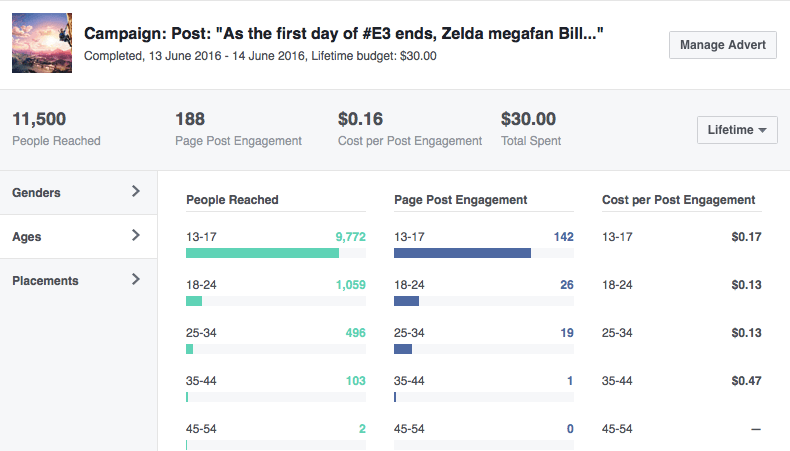The height and width of the screenshot is (451, 790).
Task: Click the 13-17 Page Post Engagement blue bar
Action: (x=462, y=253)
